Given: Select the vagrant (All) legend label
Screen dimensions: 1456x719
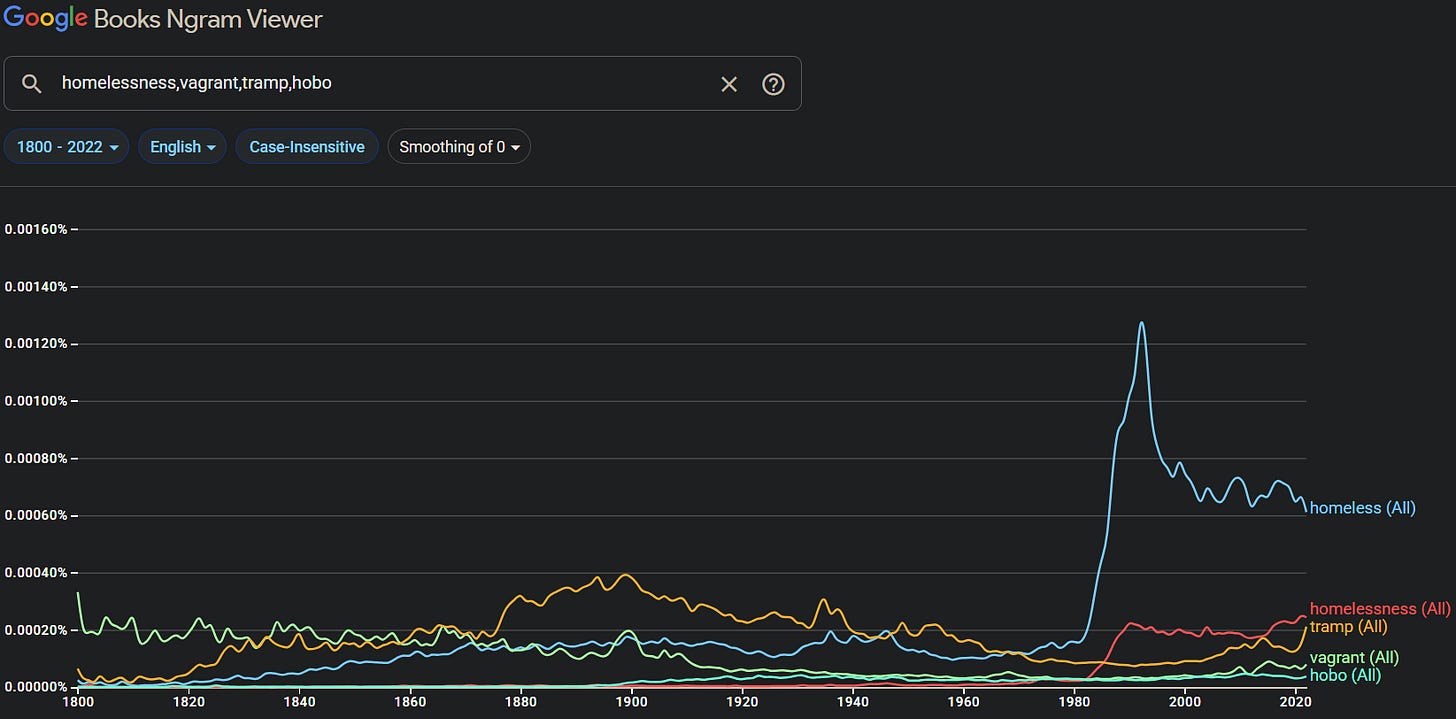Looking at the screenshot, I should pos(1354,658).
